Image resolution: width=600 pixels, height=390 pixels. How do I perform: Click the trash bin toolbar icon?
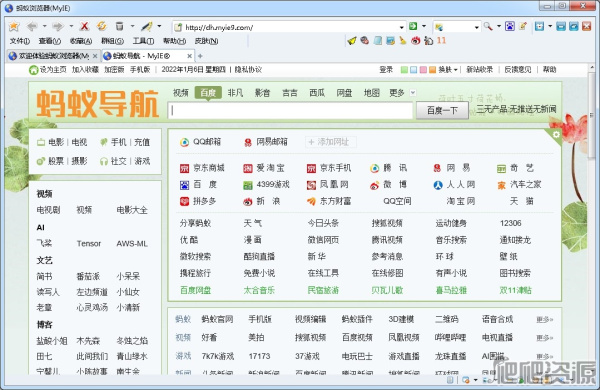tap(119, 26)
